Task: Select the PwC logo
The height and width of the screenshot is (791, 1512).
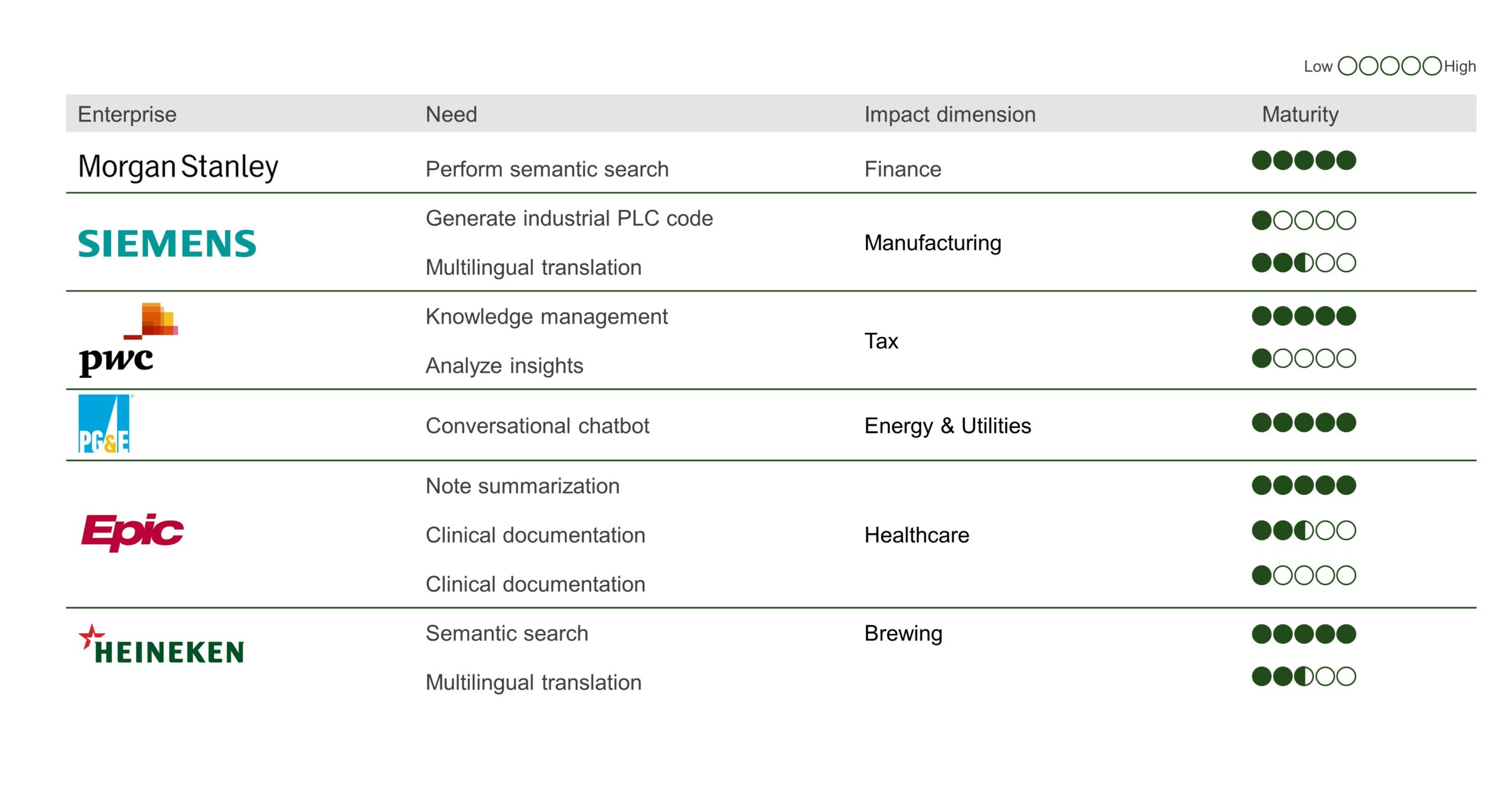Action: (129, 341)
